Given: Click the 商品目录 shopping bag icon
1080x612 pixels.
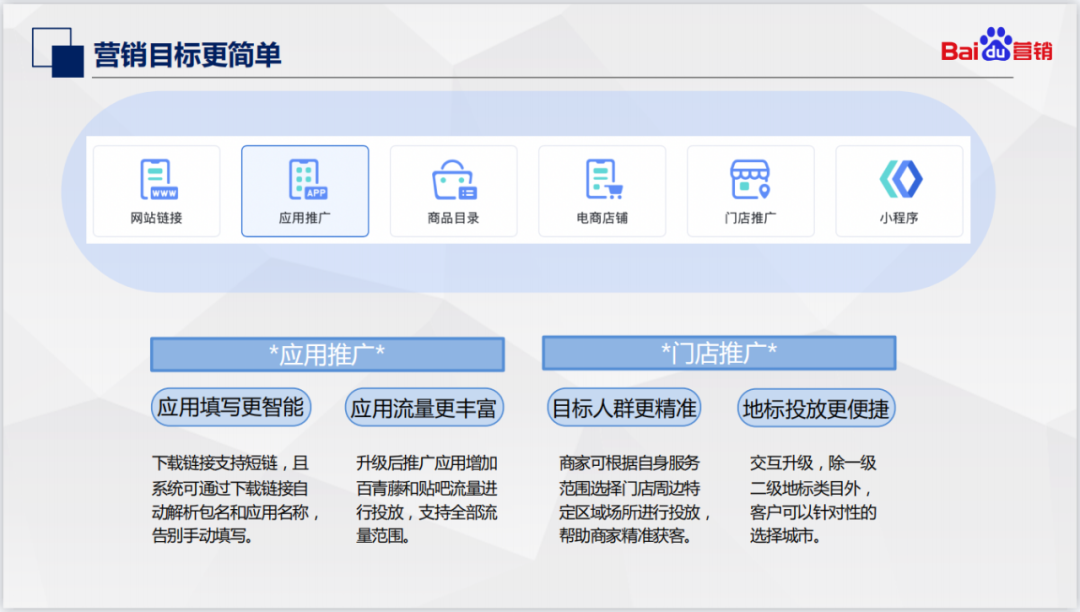Looking at the screenshot, I should pos(455,180).
